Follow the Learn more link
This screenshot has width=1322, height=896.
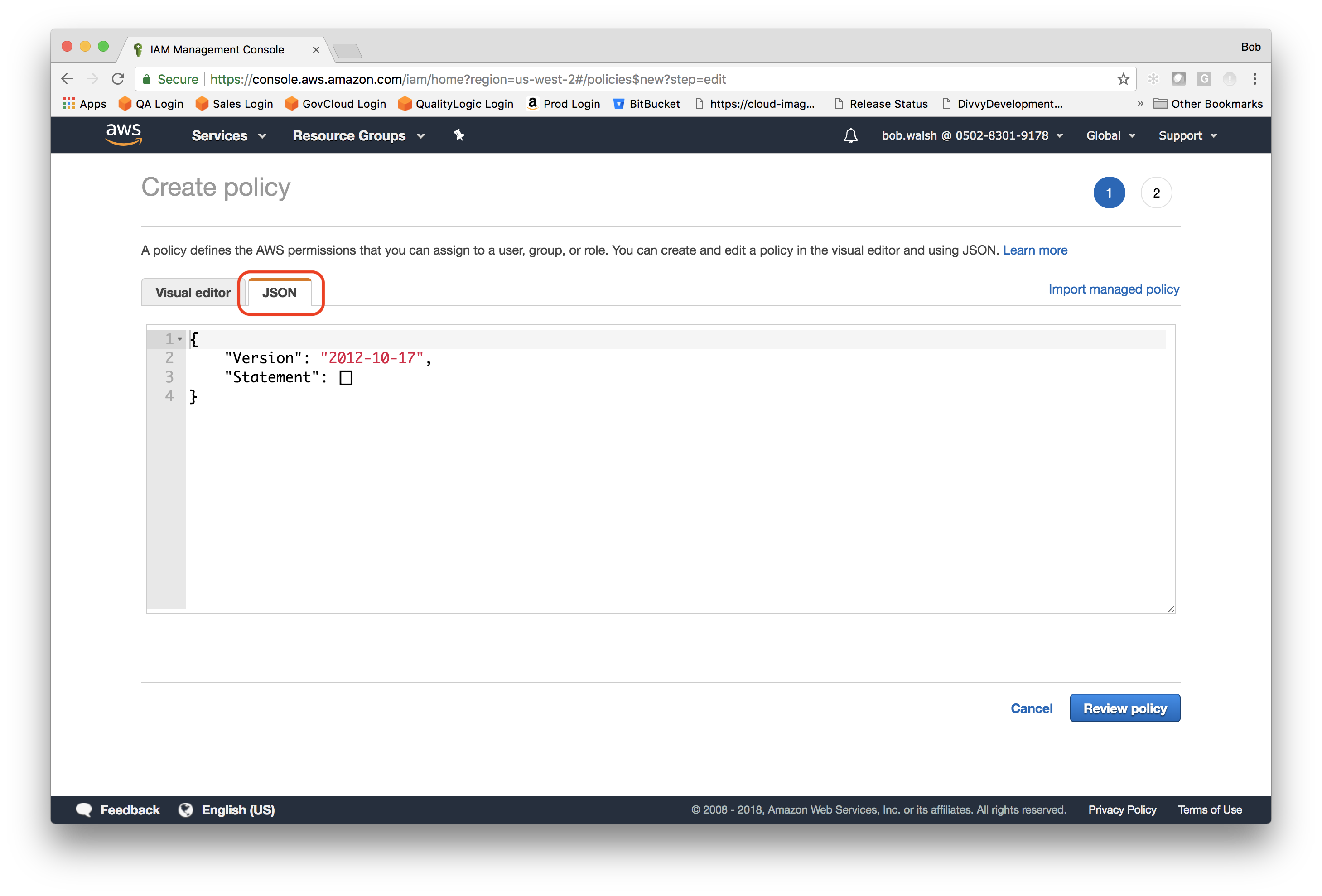click(1035, 250)
